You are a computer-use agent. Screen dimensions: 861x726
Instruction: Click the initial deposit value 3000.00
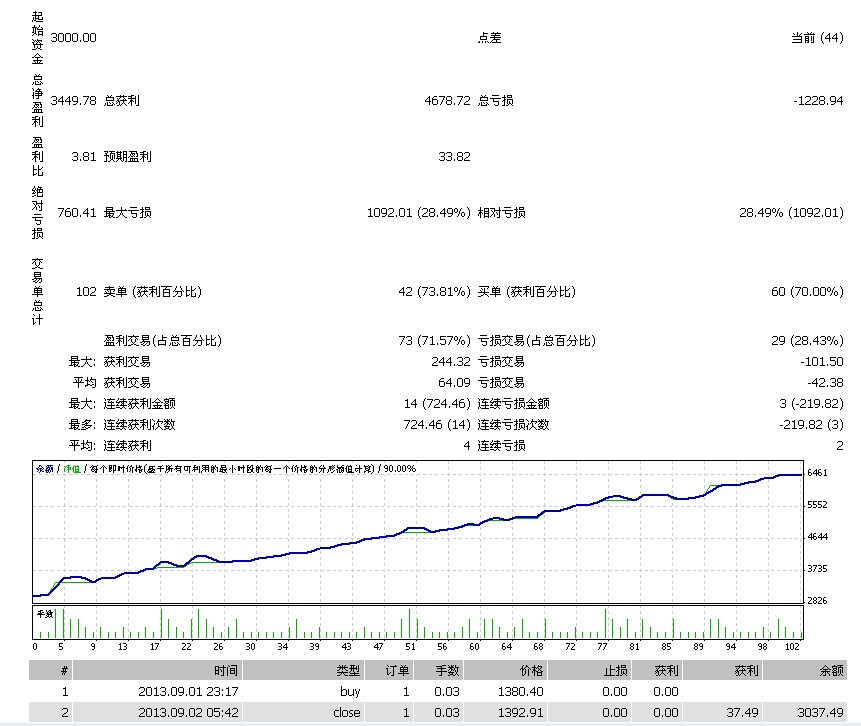tap(73, 38)
